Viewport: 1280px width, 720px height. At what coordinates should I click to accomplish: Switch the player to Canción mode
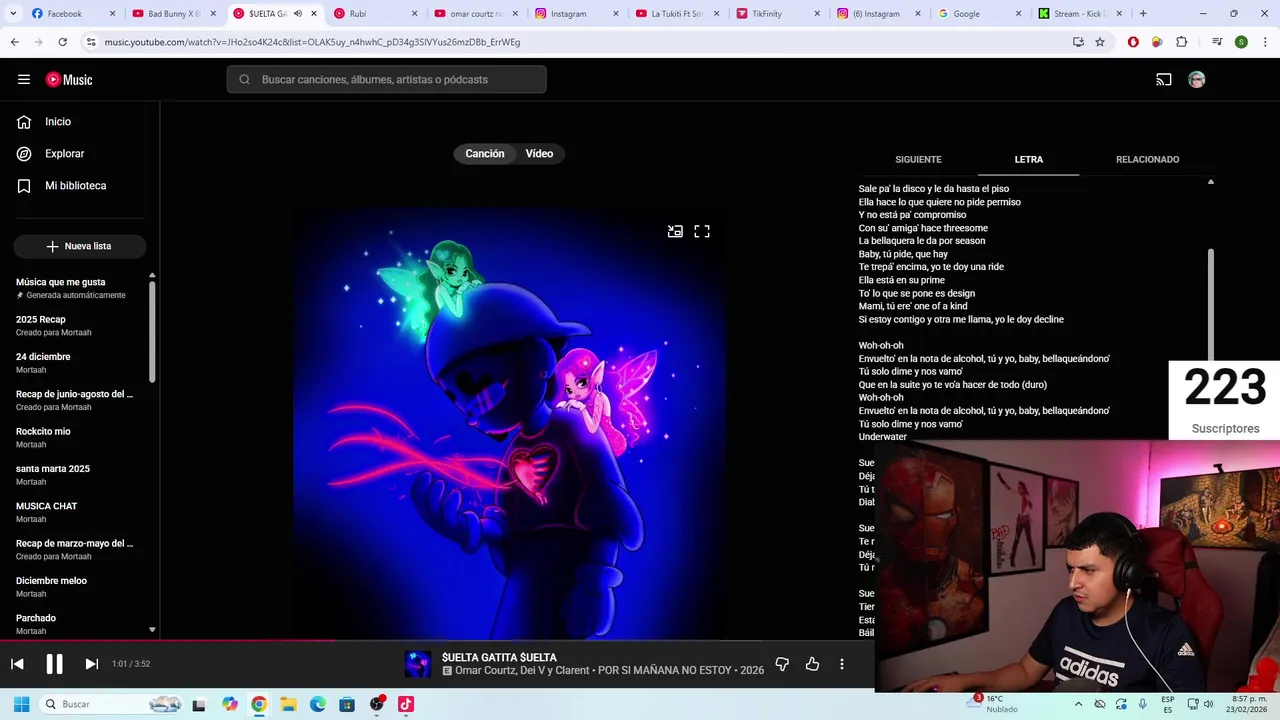pos(485,153)
